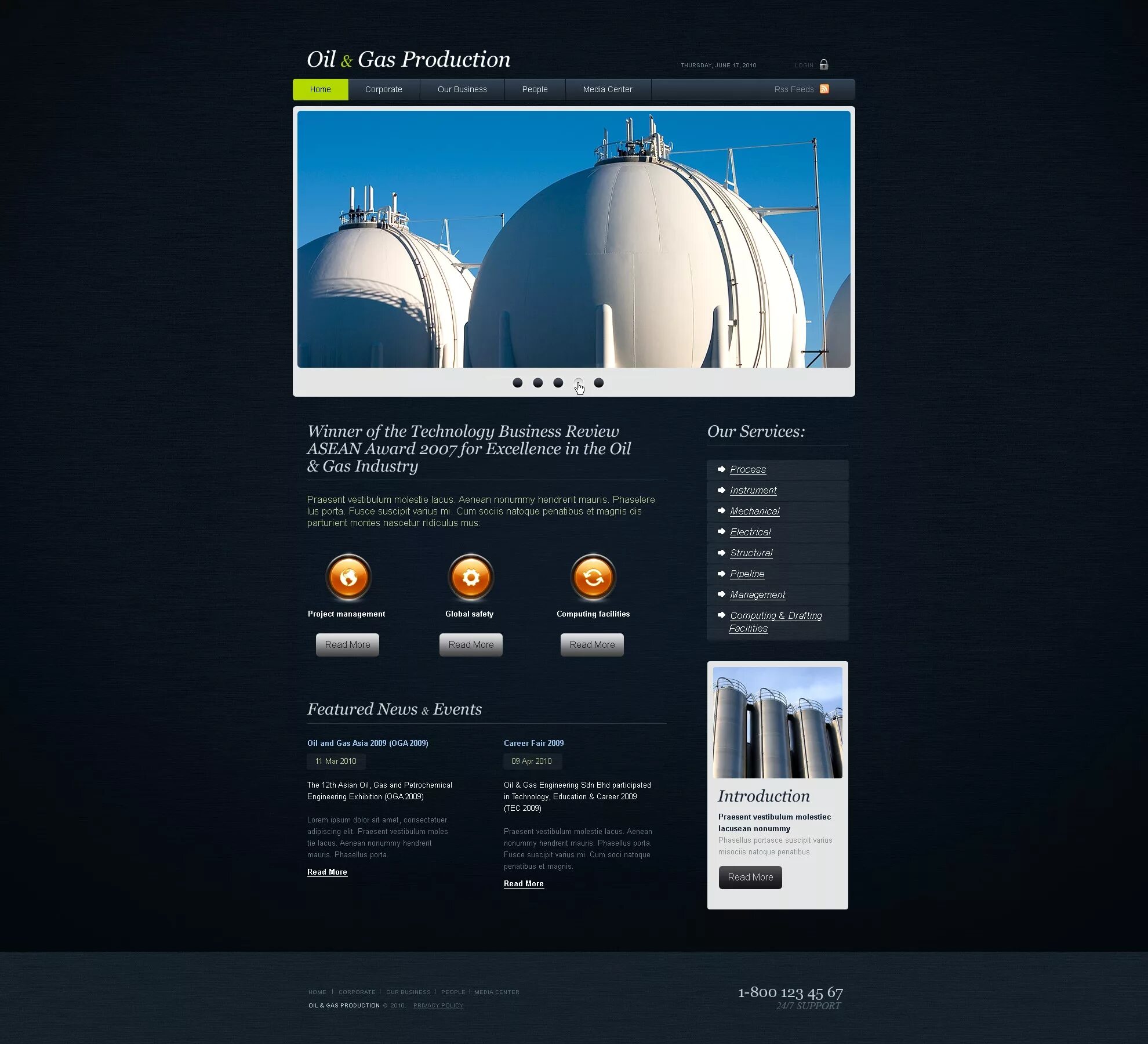This screenshot has height=1044, width=1148.
Task: Click the arrow icon beside Electrical
Action: pos(721,532)
